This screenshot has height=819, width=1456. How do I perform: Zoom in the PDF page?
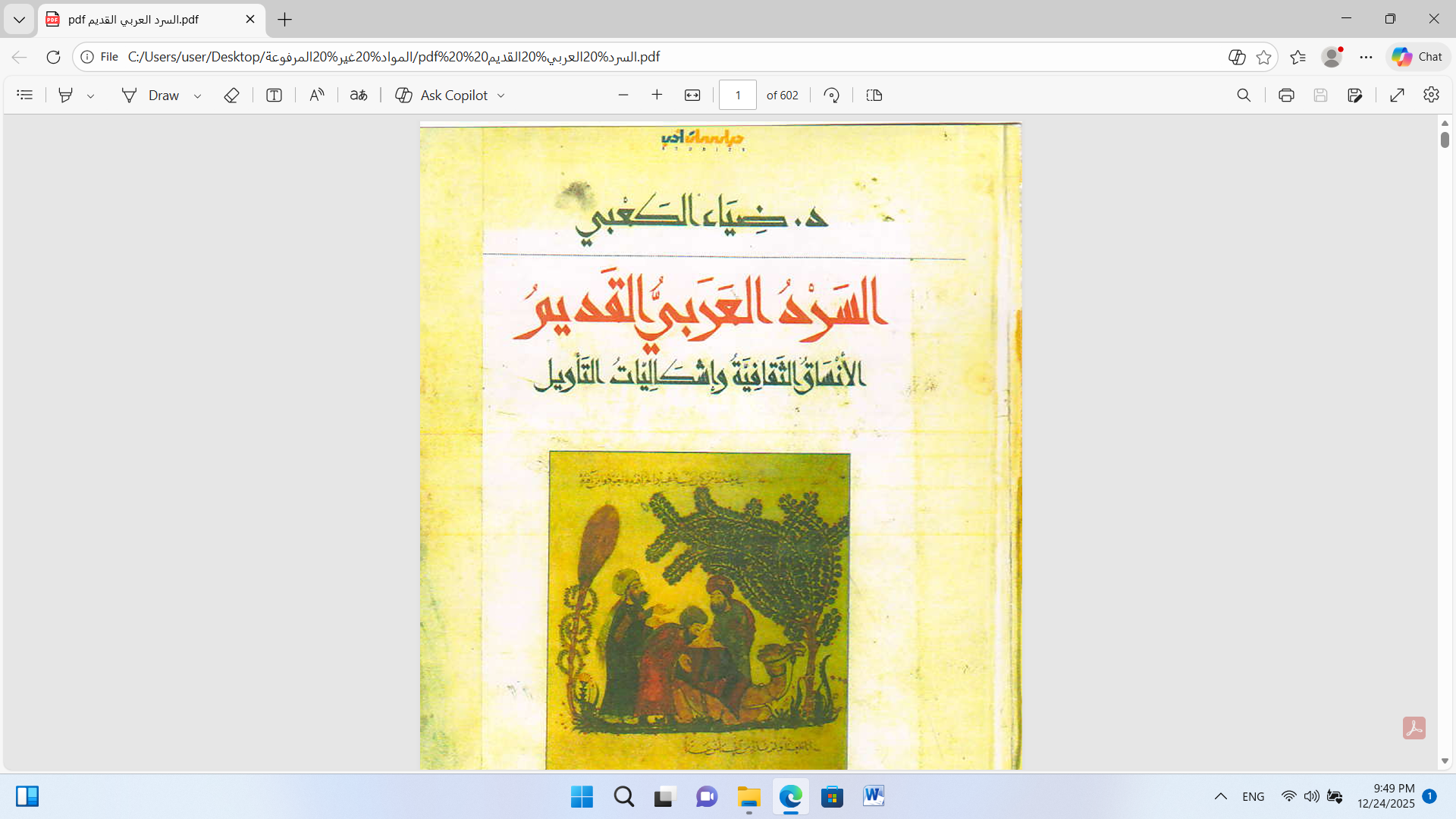pos(657,95)
